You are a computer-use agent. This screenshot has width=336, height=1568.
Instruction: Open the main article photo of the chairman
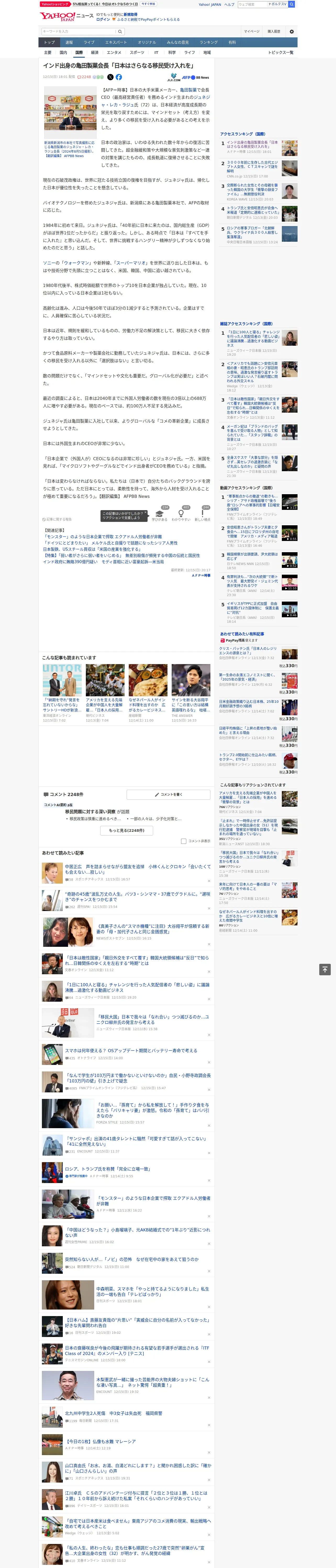pos(70,113)
